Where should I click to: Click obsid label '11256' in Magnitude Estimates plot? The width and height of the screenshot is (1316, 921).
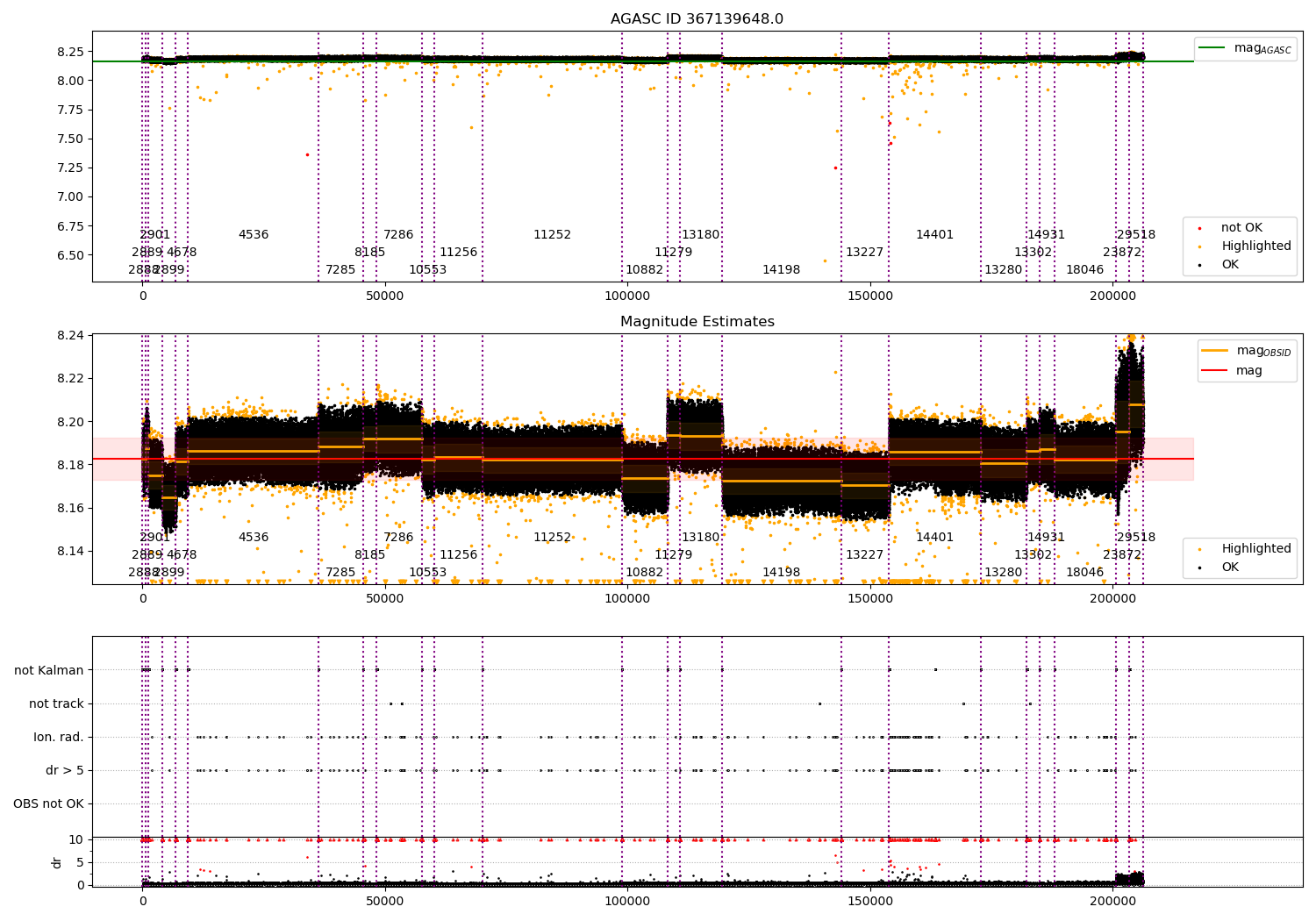[x=458, y=555]
